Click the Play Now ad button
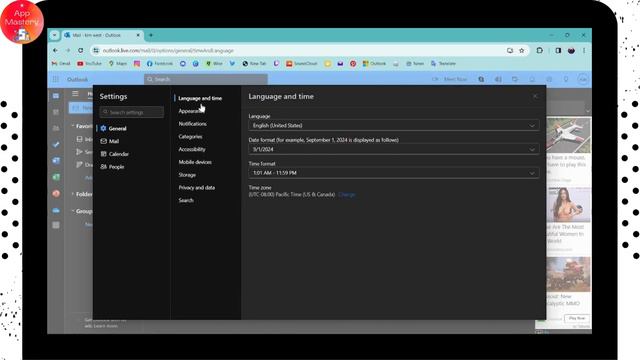 pyautogui.click(x=577, y=318)
